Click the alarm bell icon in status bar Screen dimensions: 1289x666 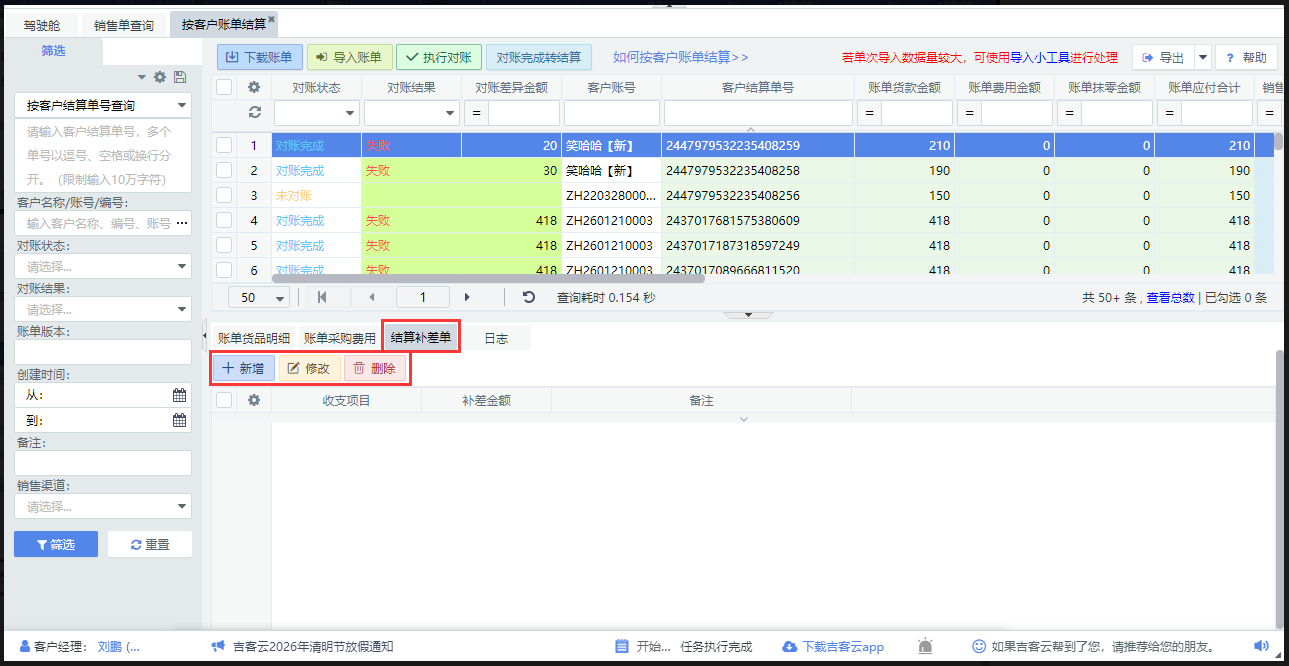click(926, 646)
